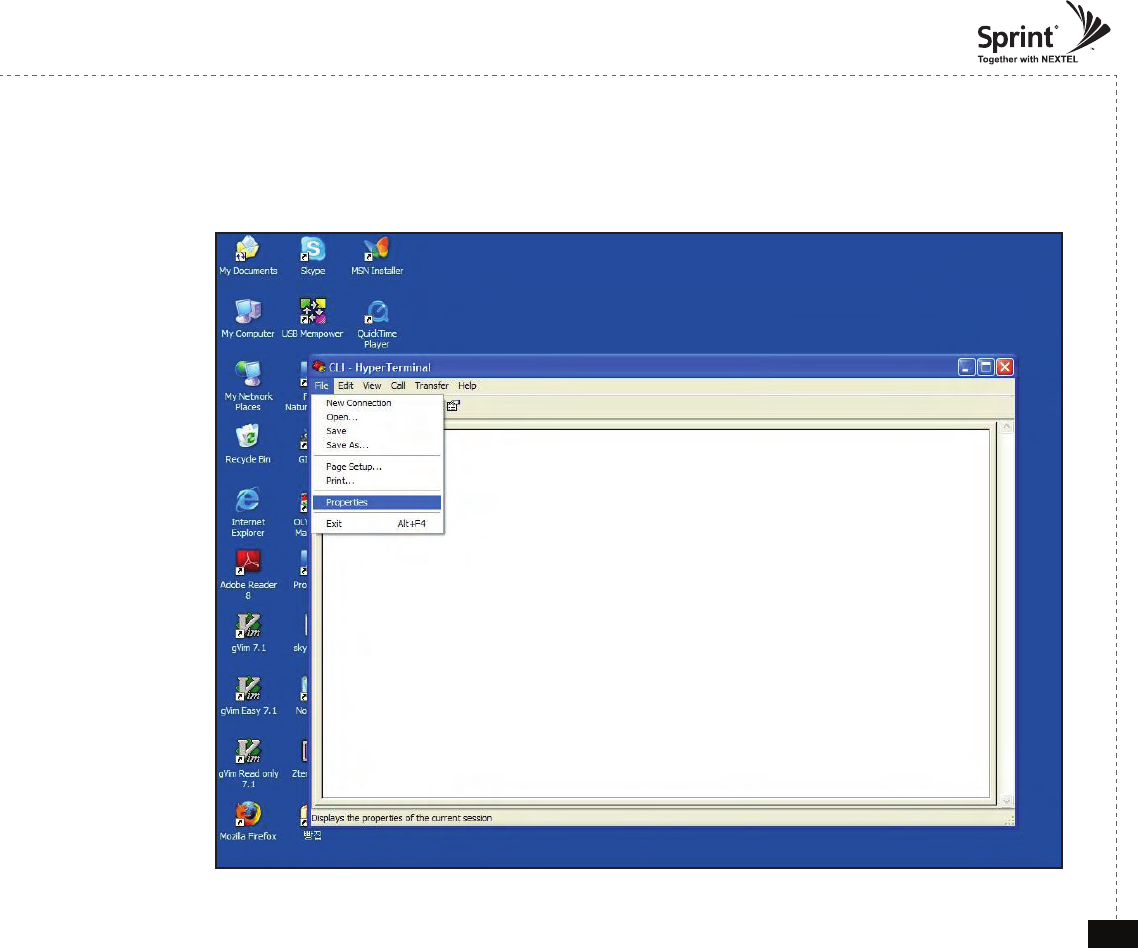1138x948 pixels.
Task: Choose Exit from the File menu
Action: (x=377, y=523)
